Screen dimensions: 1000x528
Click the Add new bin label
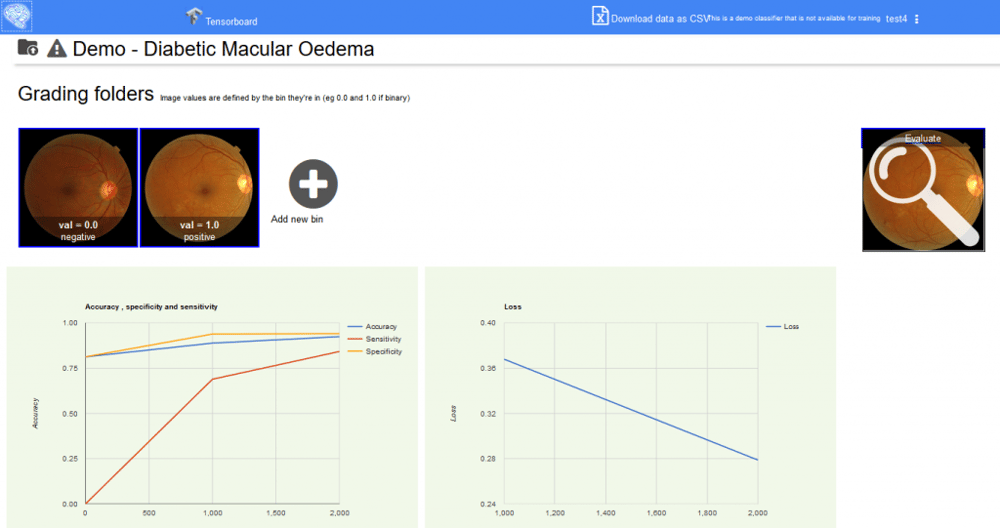pyautogui.click(x=297, y=219)
